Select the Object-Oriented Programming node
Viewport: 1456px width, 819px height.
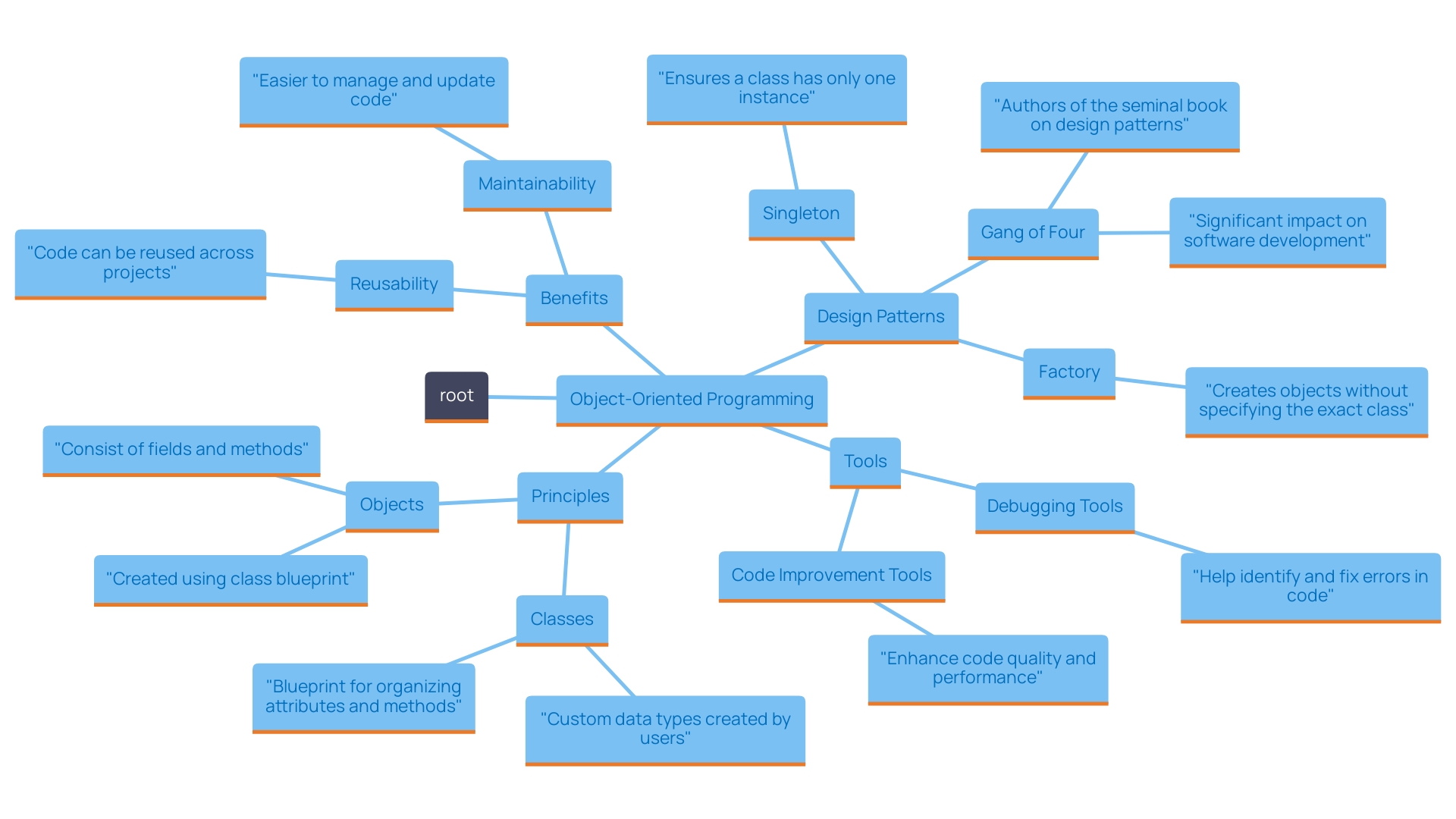695,398
